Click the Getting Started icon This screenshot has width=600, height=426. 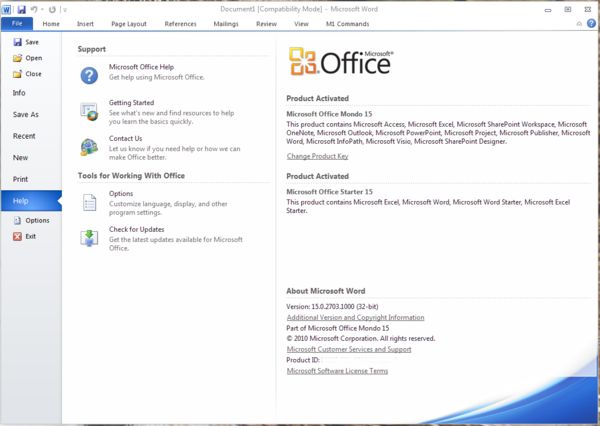(89, 112)
